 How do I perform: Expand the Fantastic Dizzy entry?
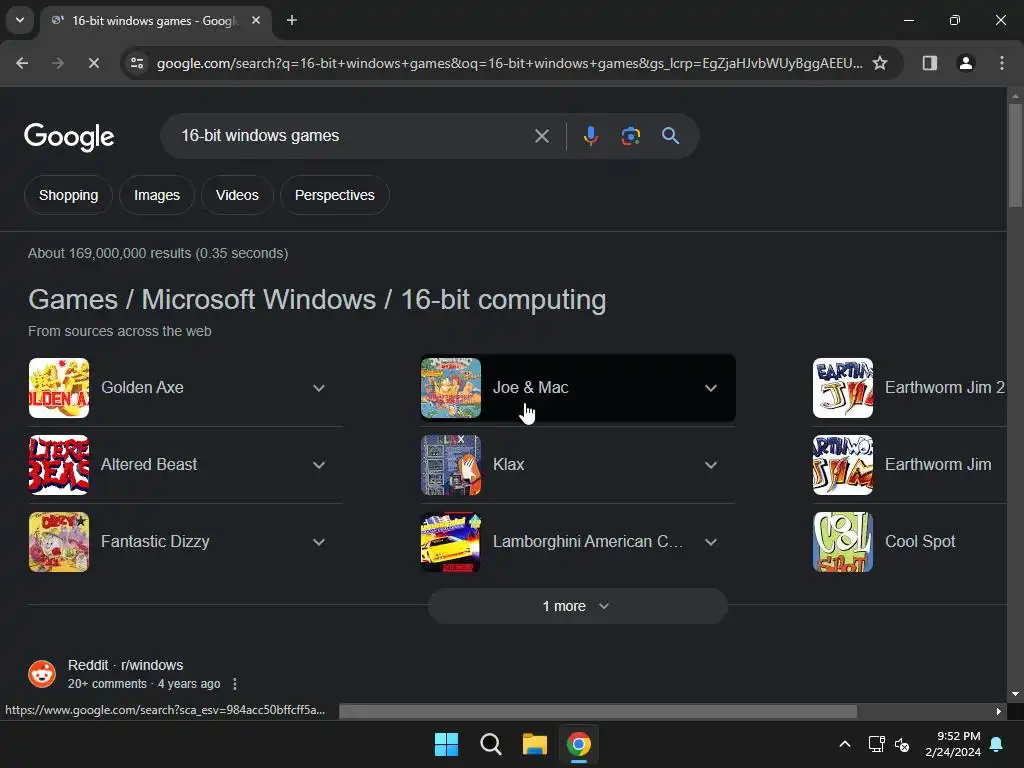click(319, 542)
